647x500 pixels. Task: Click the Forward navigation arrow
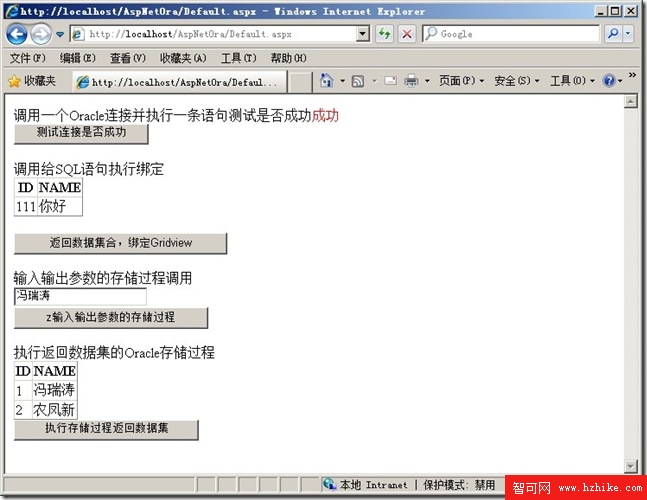click(x=41, y=34)
